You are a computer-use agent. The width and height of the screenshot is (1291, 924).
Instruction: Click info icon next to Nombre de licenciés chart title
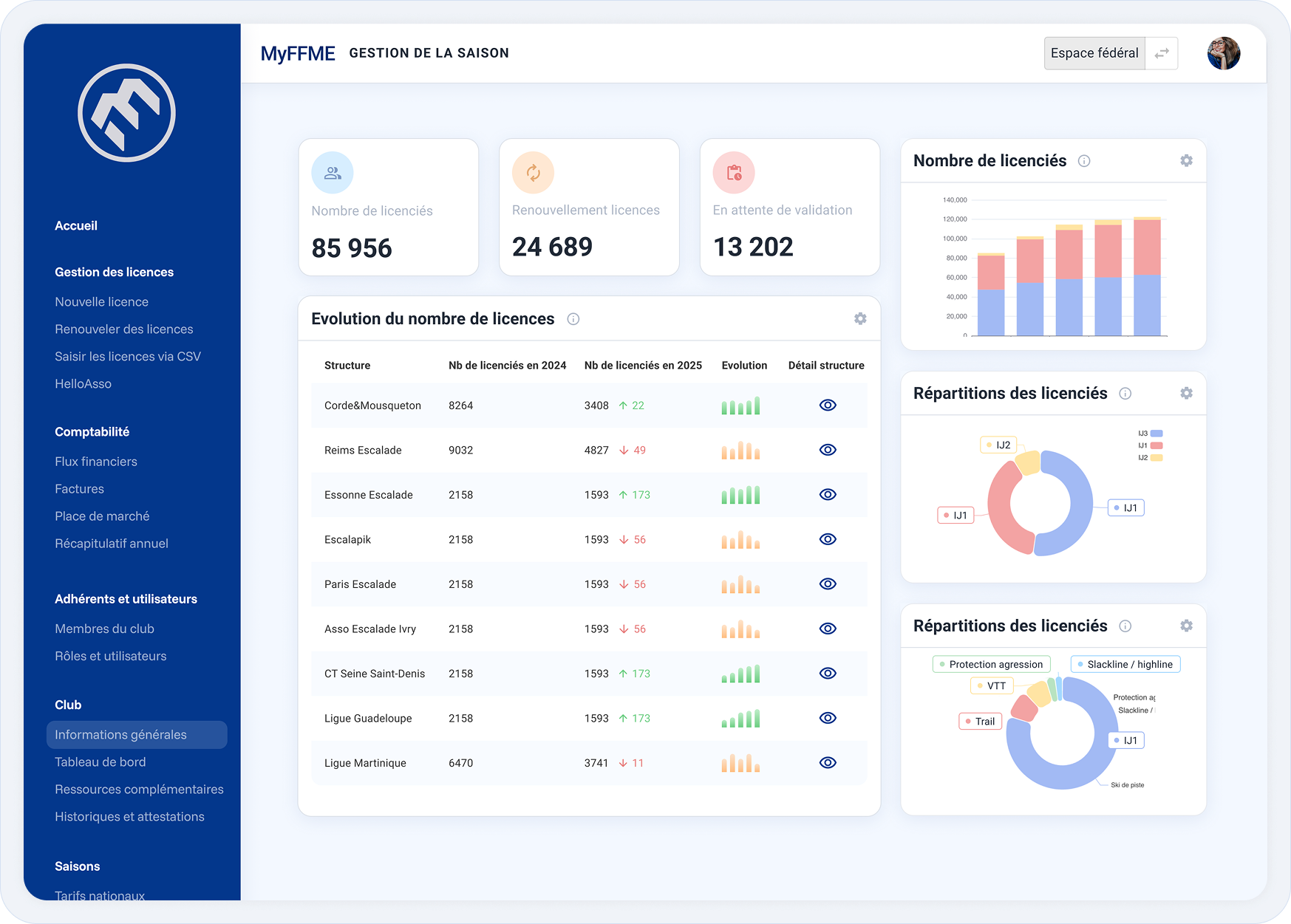pyautogui.click(x=1084, y=161)
